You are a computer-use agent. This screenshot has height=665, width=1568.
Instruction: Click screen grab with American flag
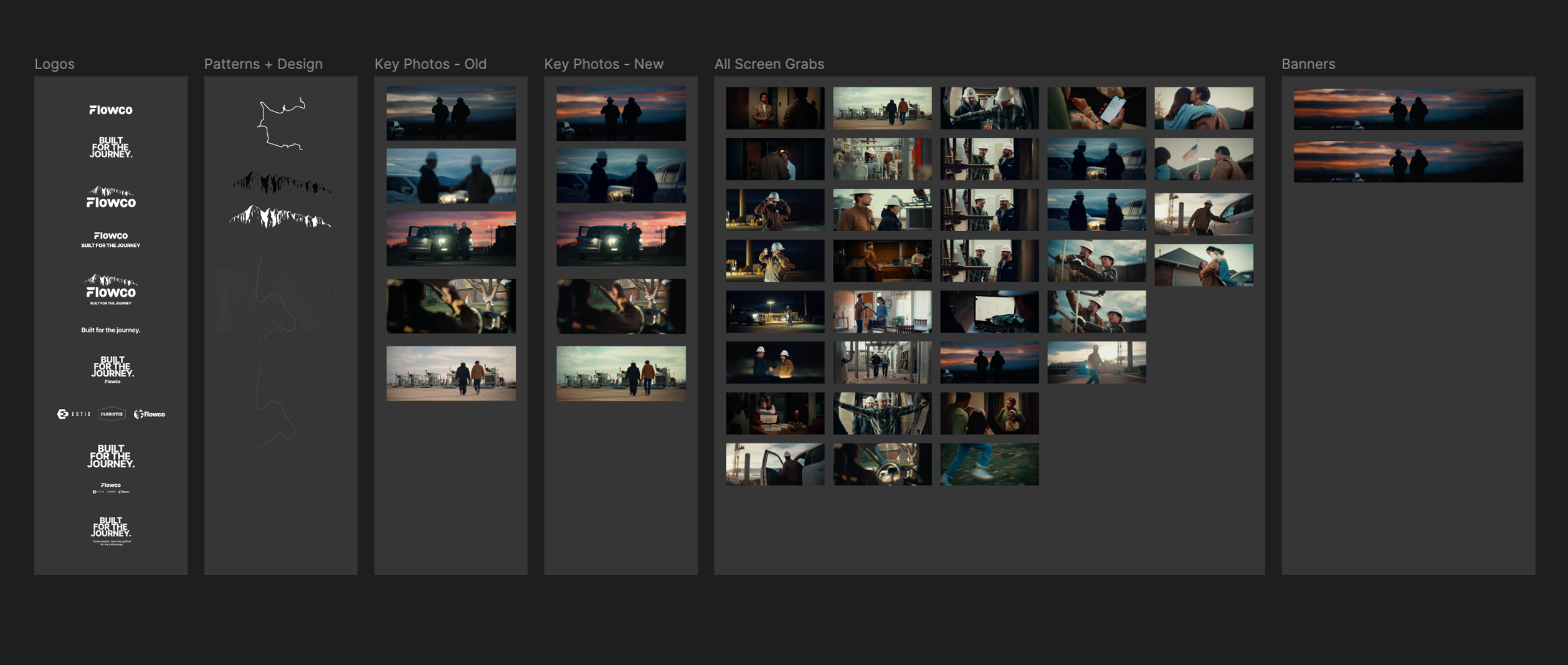pos(1204,160)
